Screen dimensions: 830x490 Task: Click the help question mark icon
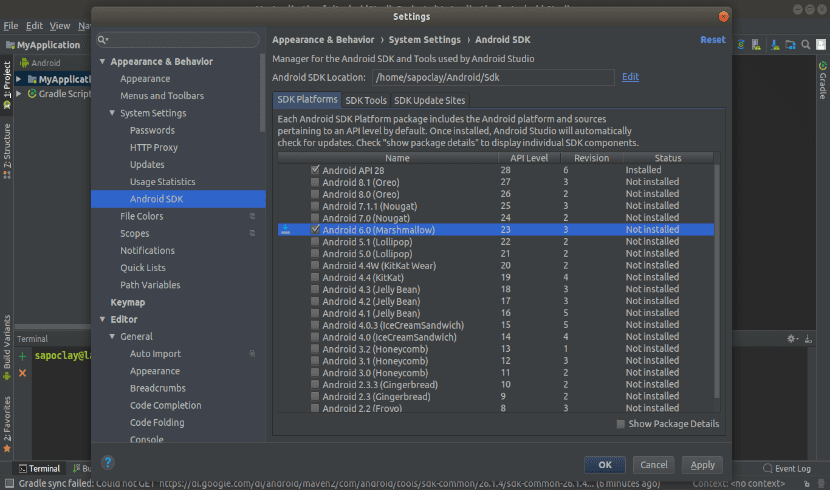coord(108,463)
